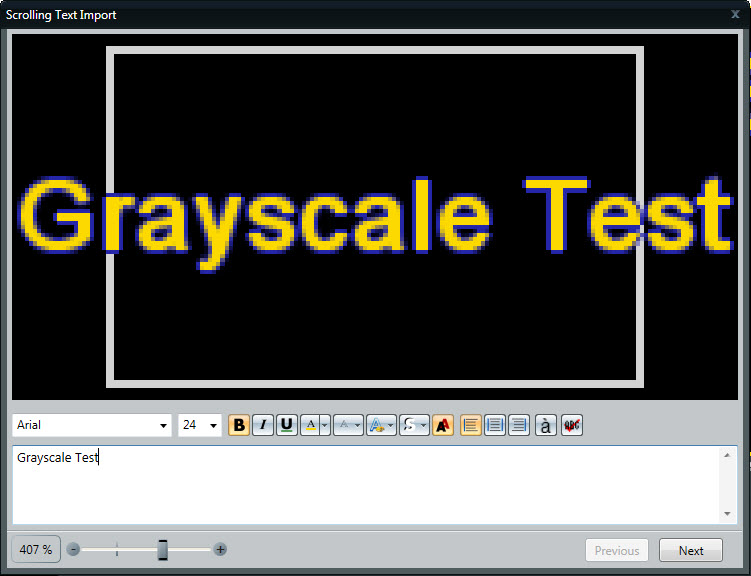Click the text shadow color icon

(376, 425)
